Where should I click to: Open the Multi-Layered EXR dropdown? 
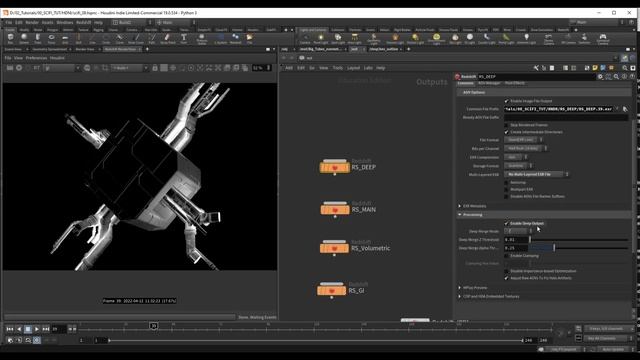coord(536,174)
